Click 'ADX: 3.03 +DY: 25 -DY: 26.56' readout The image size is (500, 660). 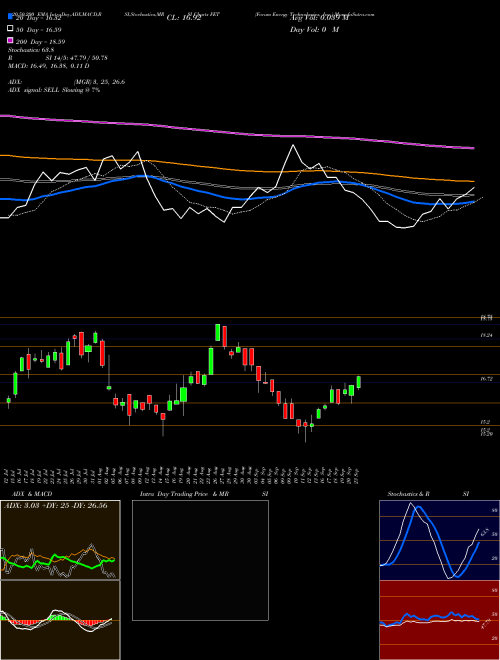pos(55,506)
